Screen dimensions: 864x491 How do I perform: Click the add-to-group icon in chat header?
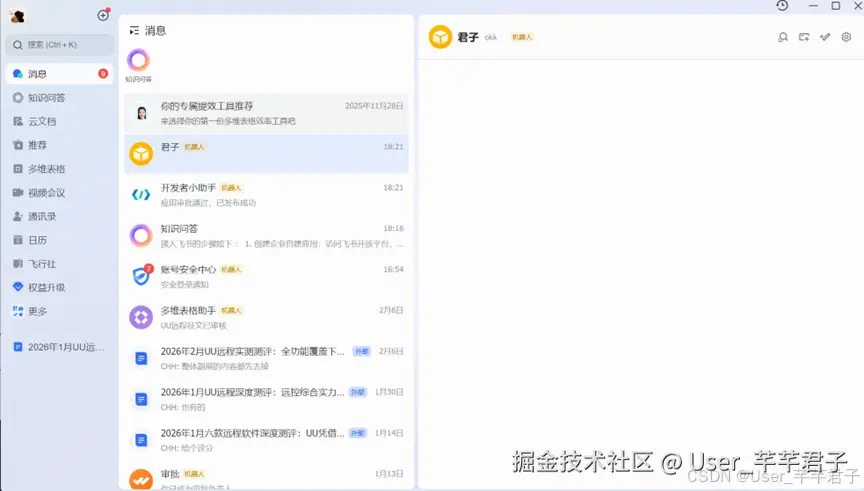click(x=804, y=37)
